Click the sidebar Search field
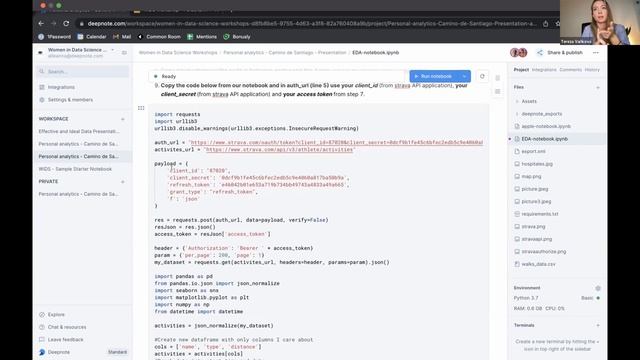 click(83, 71)
